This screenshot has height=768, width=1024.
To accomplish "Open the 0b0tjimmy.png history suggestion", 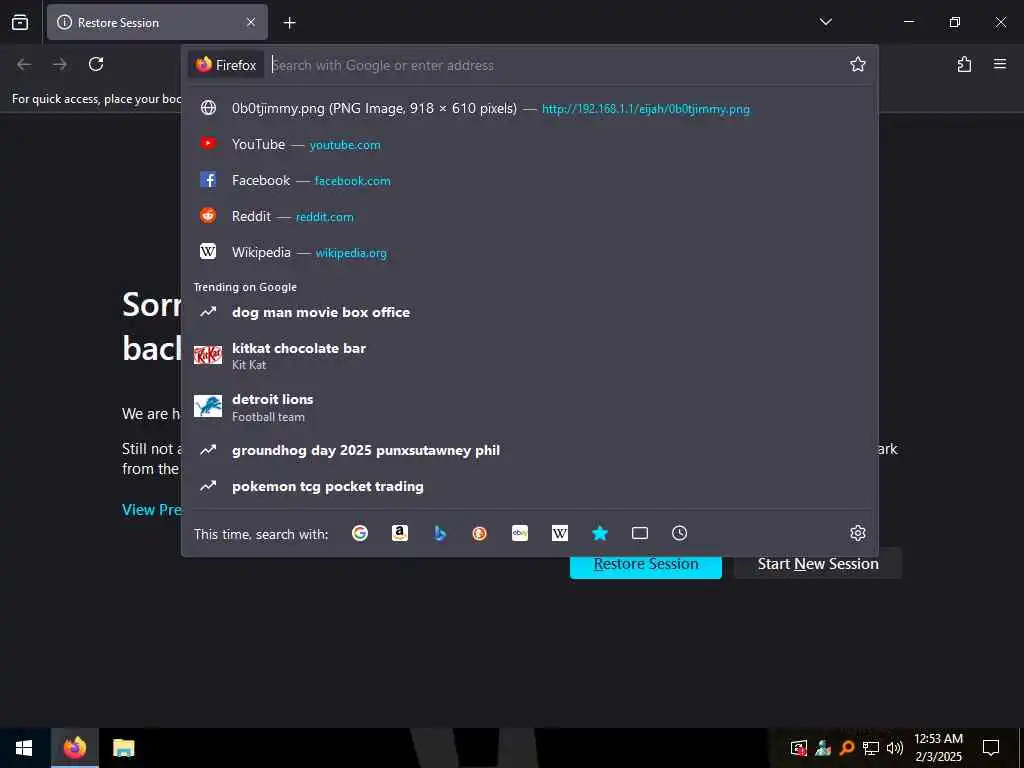I will click(530, 108).
